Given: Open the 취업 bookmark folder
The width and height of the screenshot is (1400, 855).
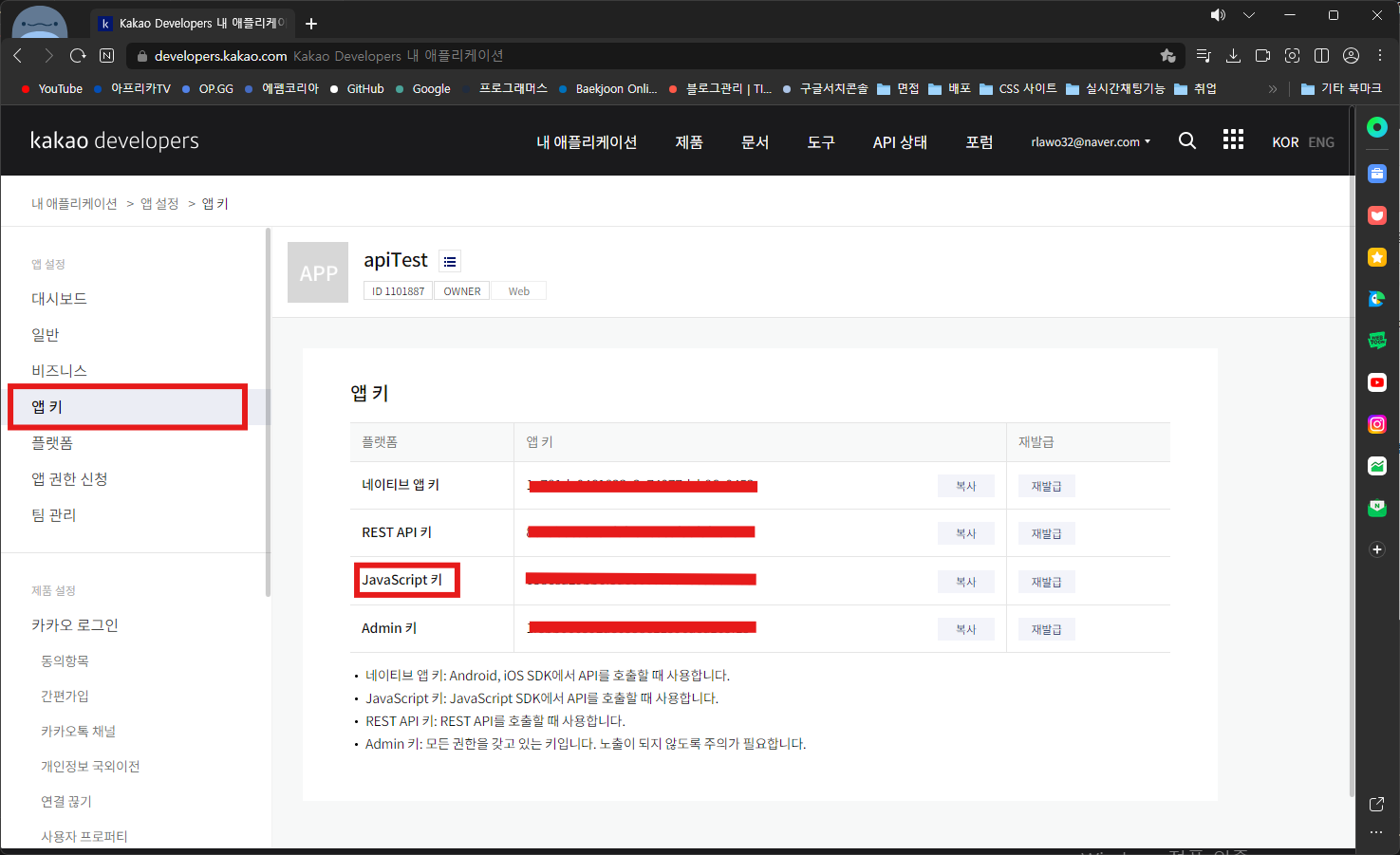Looking at the screenshot, I should [1195, 88].
